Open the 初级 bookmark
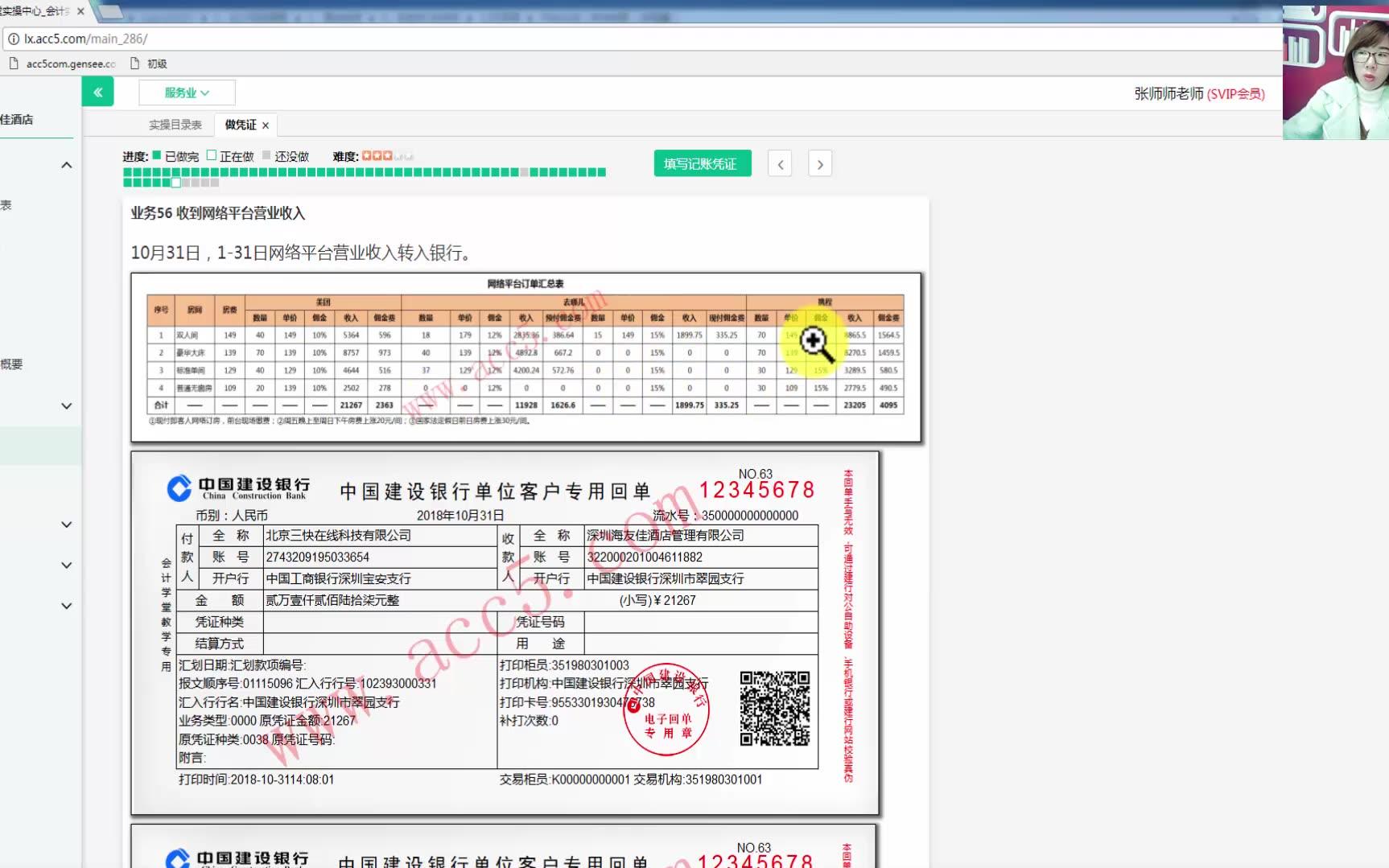Image resolution: width=1389 pixels, height=868 pixels. [153, 63]
